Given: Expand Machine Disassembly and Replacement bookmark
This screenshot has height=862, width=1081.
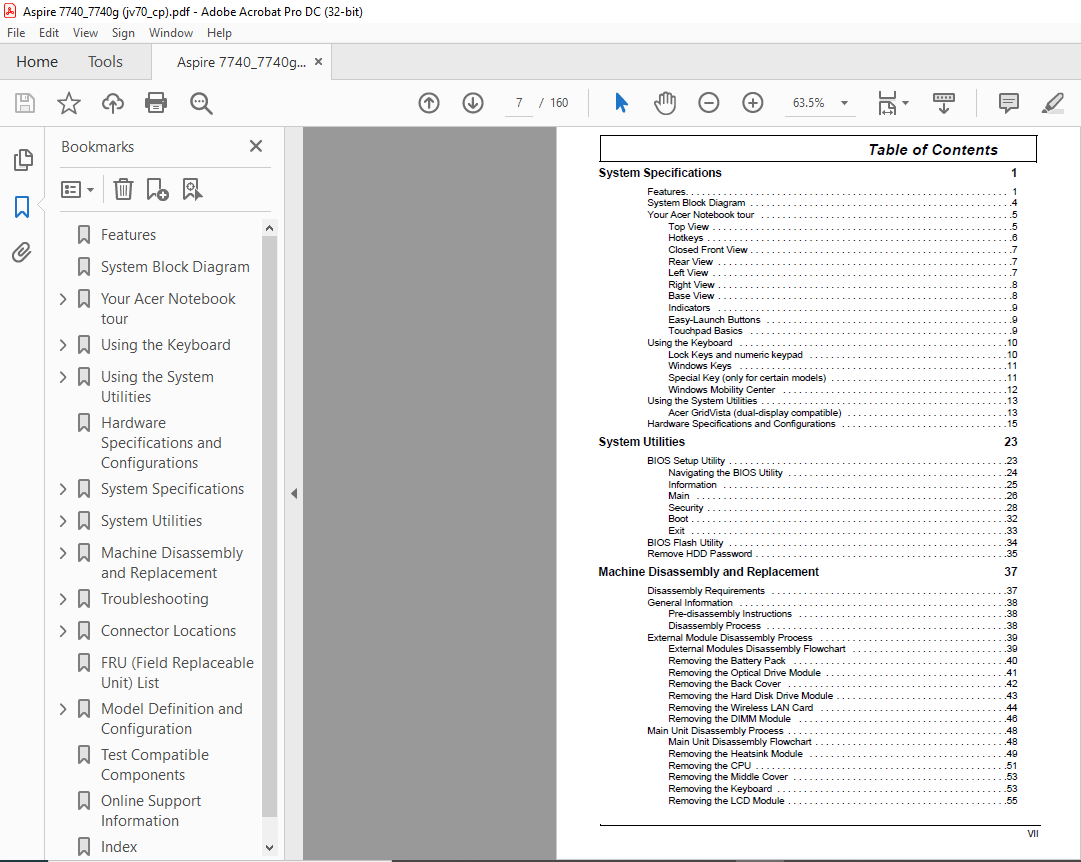Looking at the screenshot, I should tap(63, 553).
